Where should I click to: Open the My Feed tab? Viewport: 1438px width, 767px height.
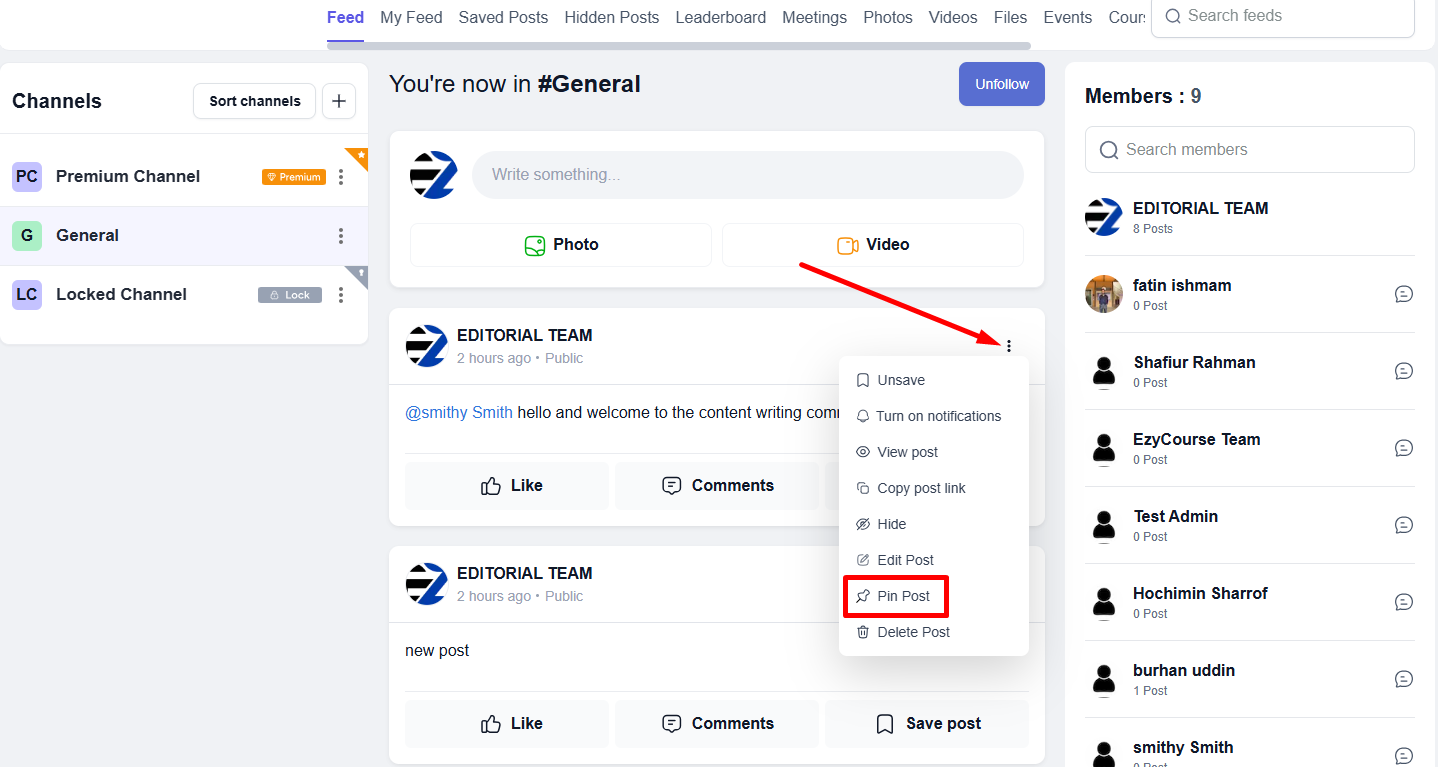pos(411,17)
